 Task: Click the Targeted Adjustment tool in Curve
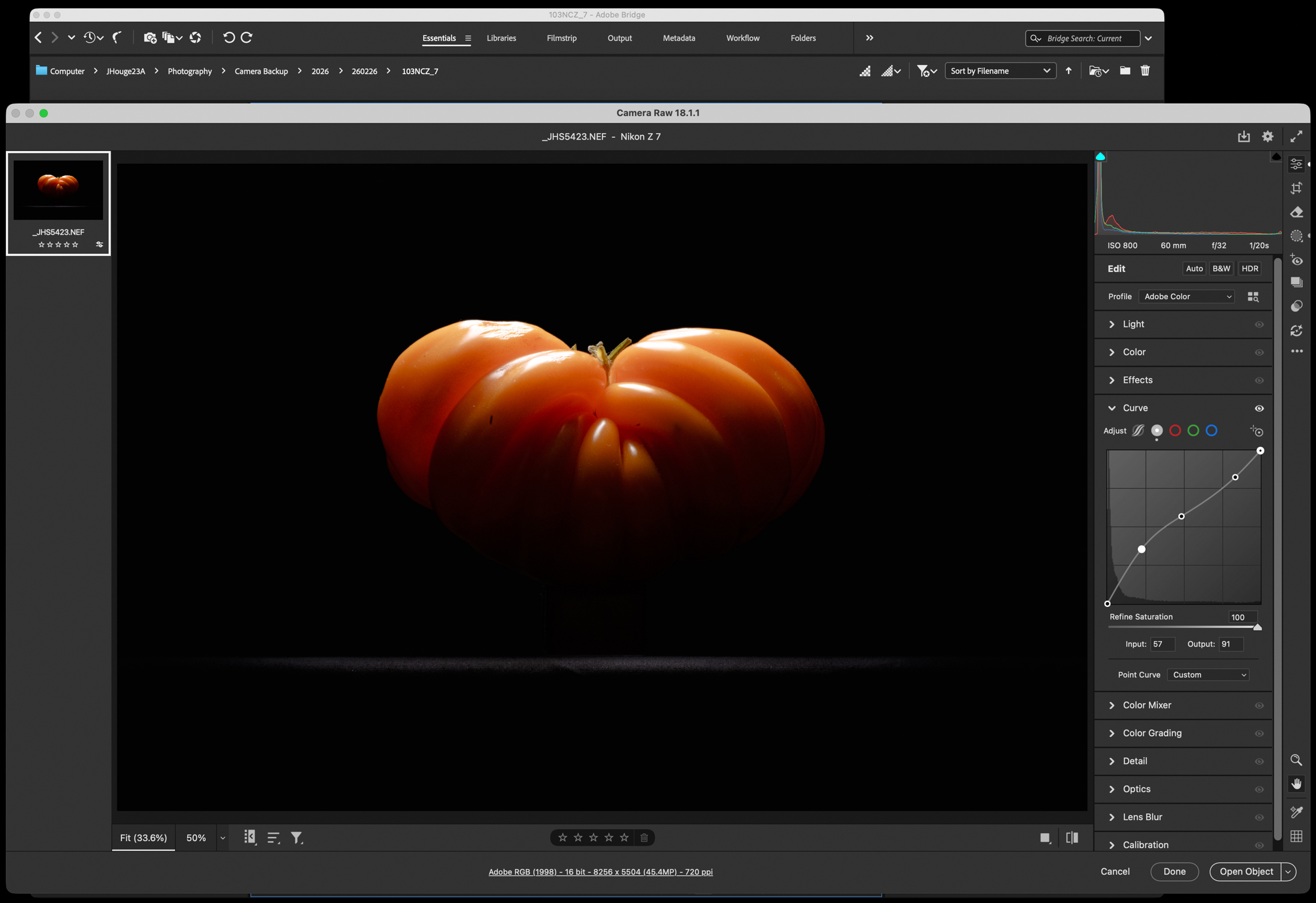tap(1256, 431)
